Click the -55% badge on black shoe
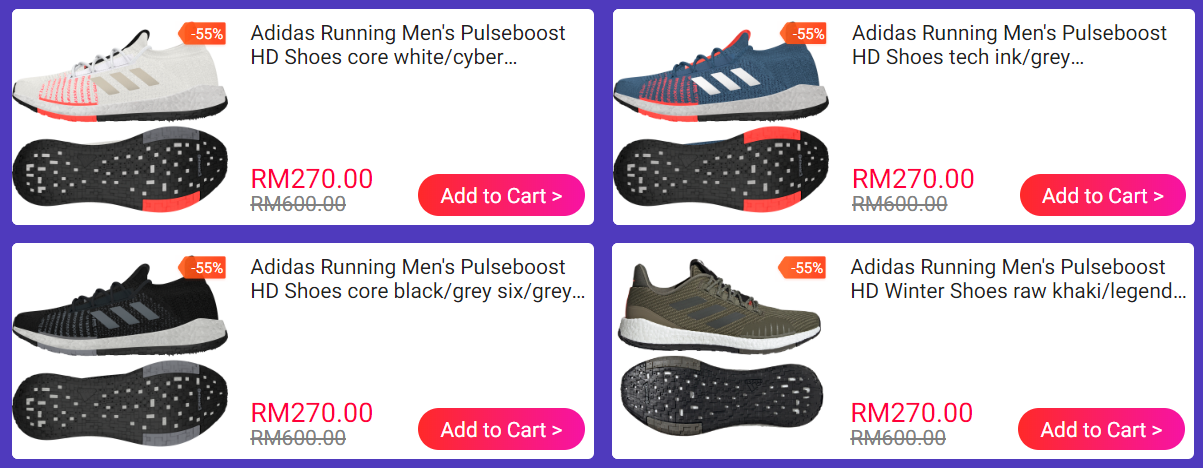The width and height of the screenshot is (1203, 468). (x=204, y=267)
